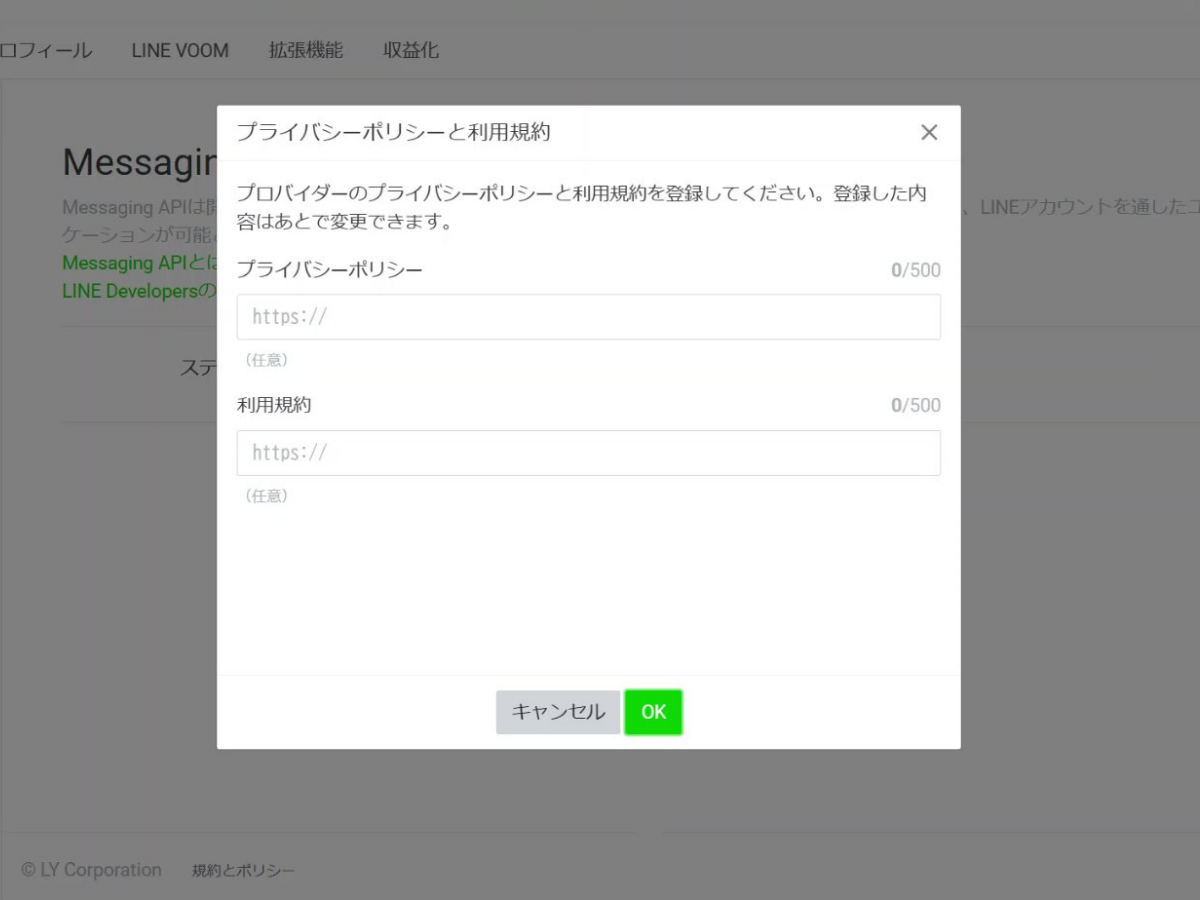
Task: Go to the 収益化 tab
Action: tap(411, 50)
